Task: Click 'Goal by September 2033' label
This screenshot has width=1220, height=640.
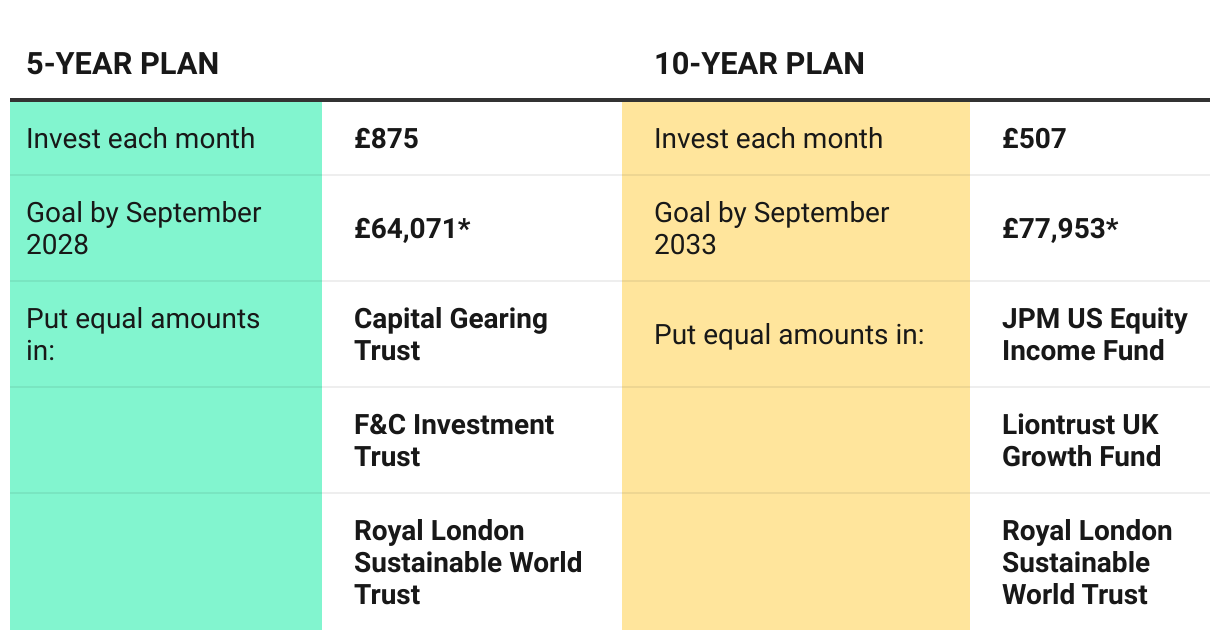Action: pos(771,228)
